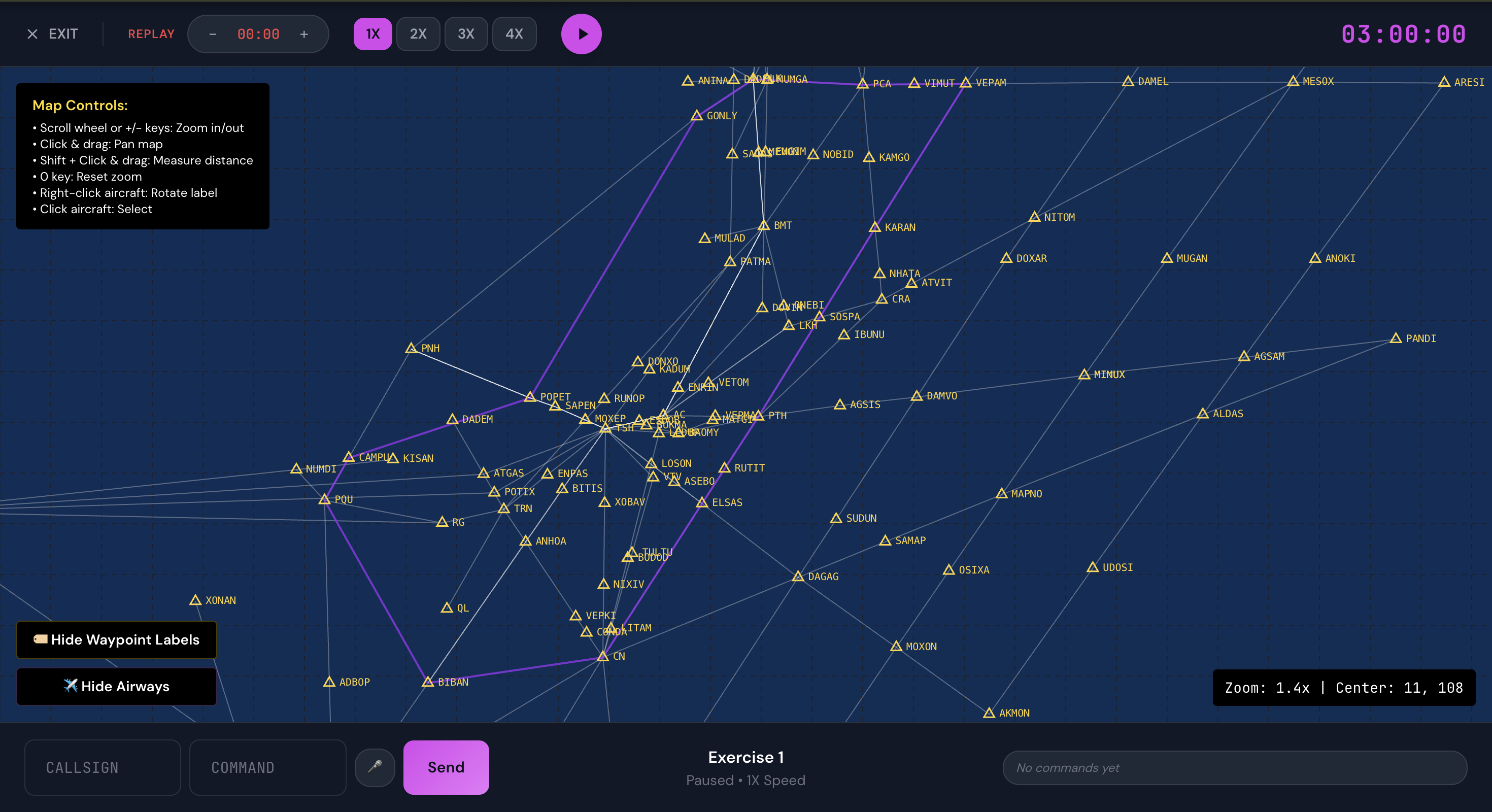Select 4X playback speed
Screen dimensions: 1492x812
click(x=514, y=34)
